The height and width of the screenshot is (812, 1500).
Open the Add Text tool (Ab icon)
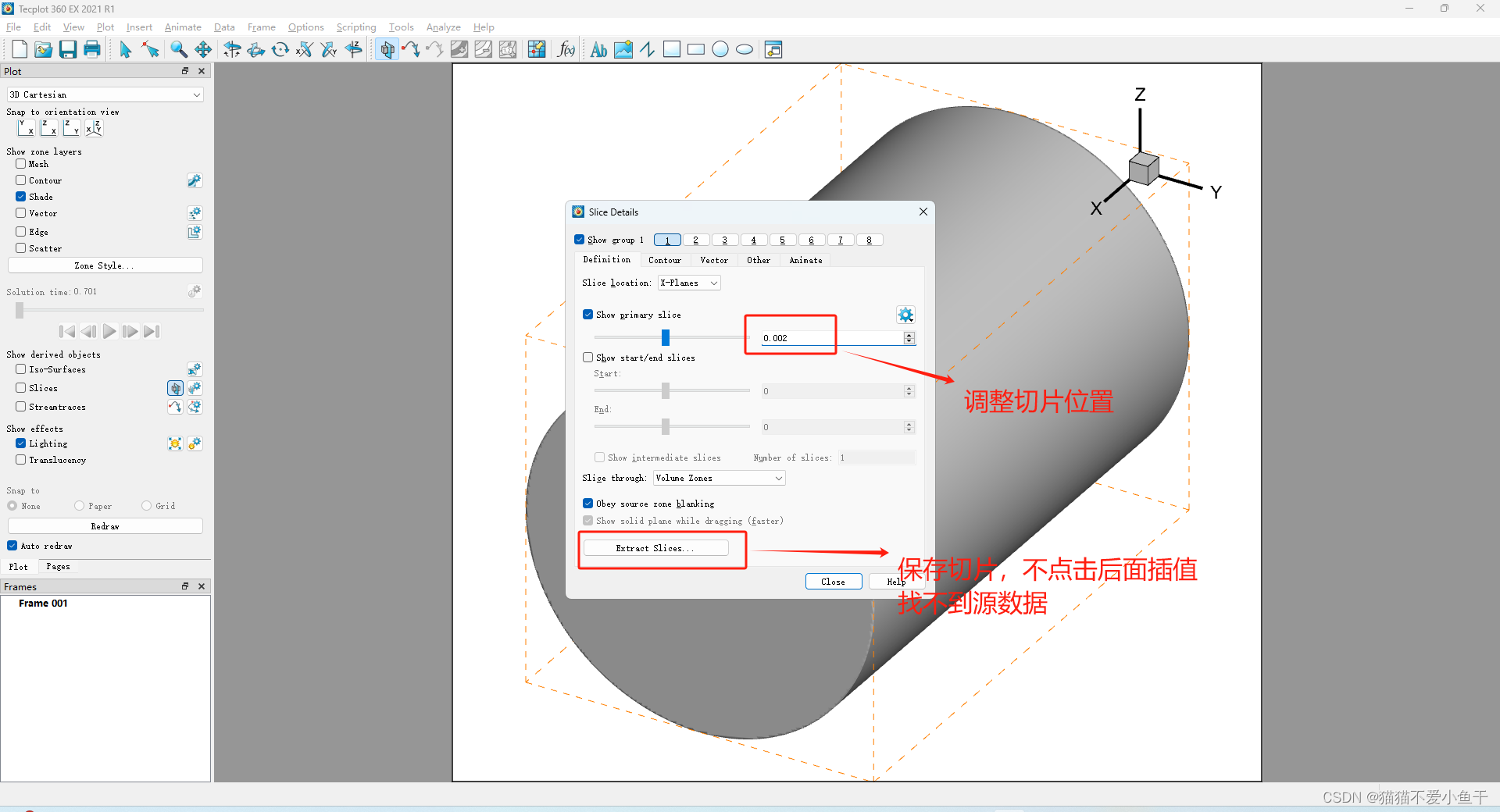click(598, 49)
